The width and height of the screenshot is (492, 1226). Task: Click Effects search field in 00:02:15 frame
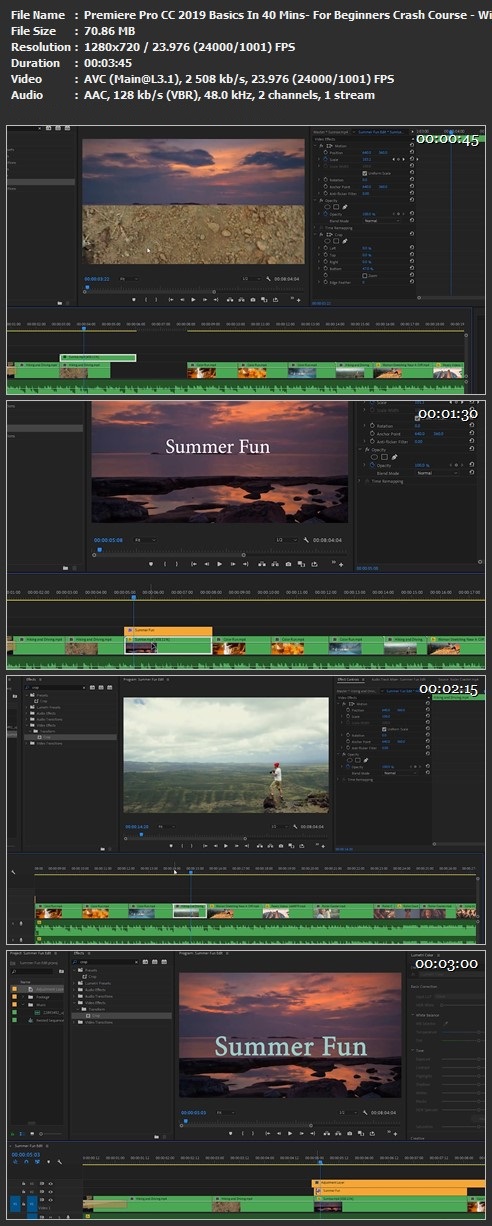pyautogui.click(x=56, y=687)
